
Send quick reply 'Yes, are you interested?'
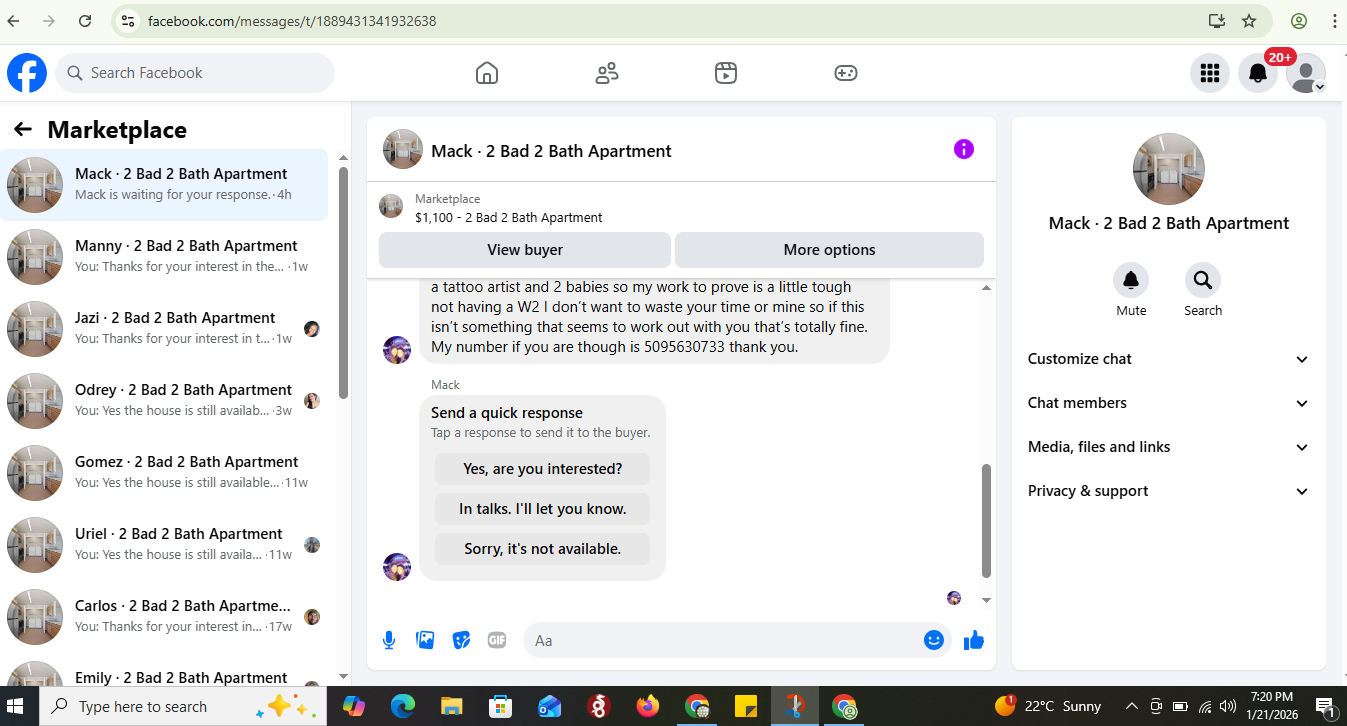pos(542,469)
